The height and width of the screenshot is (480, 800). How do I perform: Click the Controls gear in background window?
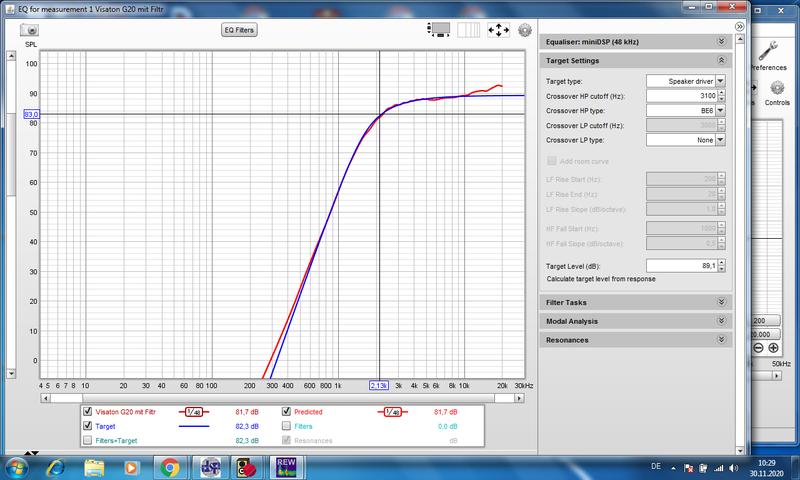point(776,89)
